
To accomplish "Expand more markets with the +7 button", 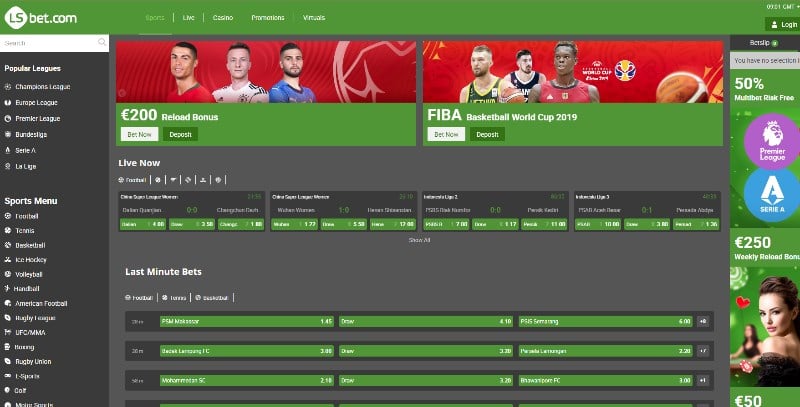I will (x=703, y=351).
